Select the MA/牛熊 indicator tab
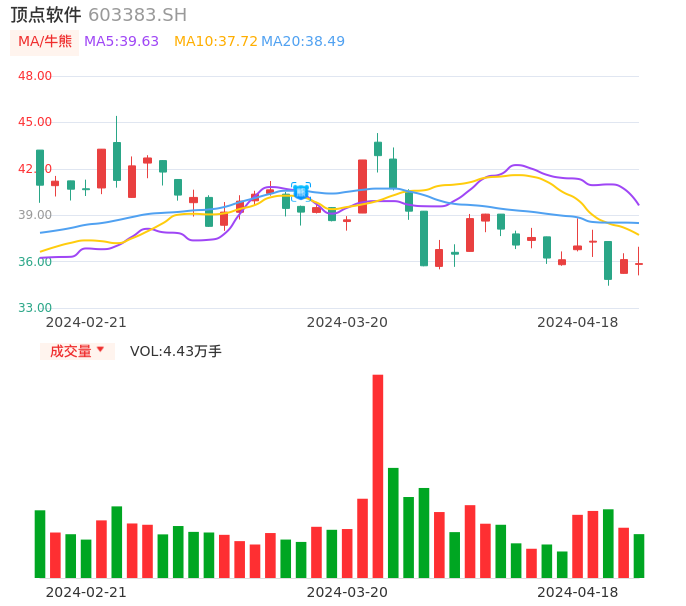 [45, 42]
